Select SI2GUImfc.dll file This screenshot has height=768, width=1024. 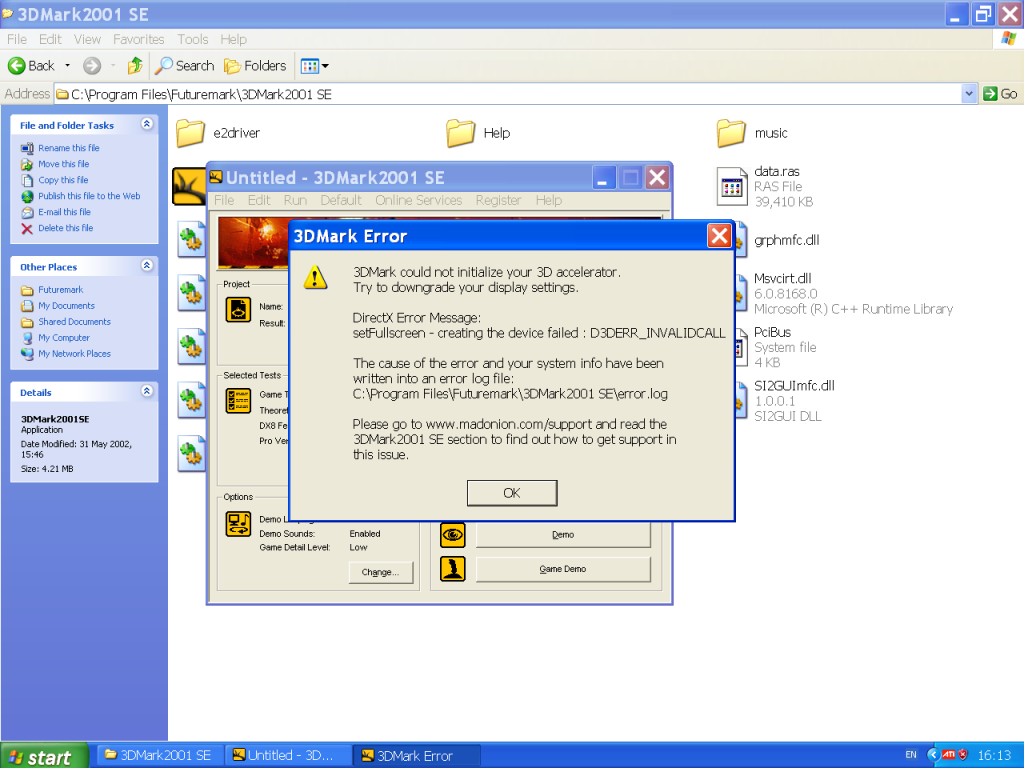click(794, 386)
